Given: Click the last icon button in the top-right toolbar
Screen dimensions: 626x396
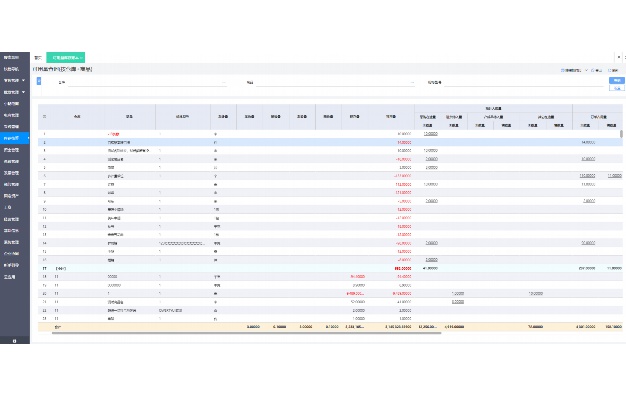Looking at the screenshot, I should click(x=613, y=70).
